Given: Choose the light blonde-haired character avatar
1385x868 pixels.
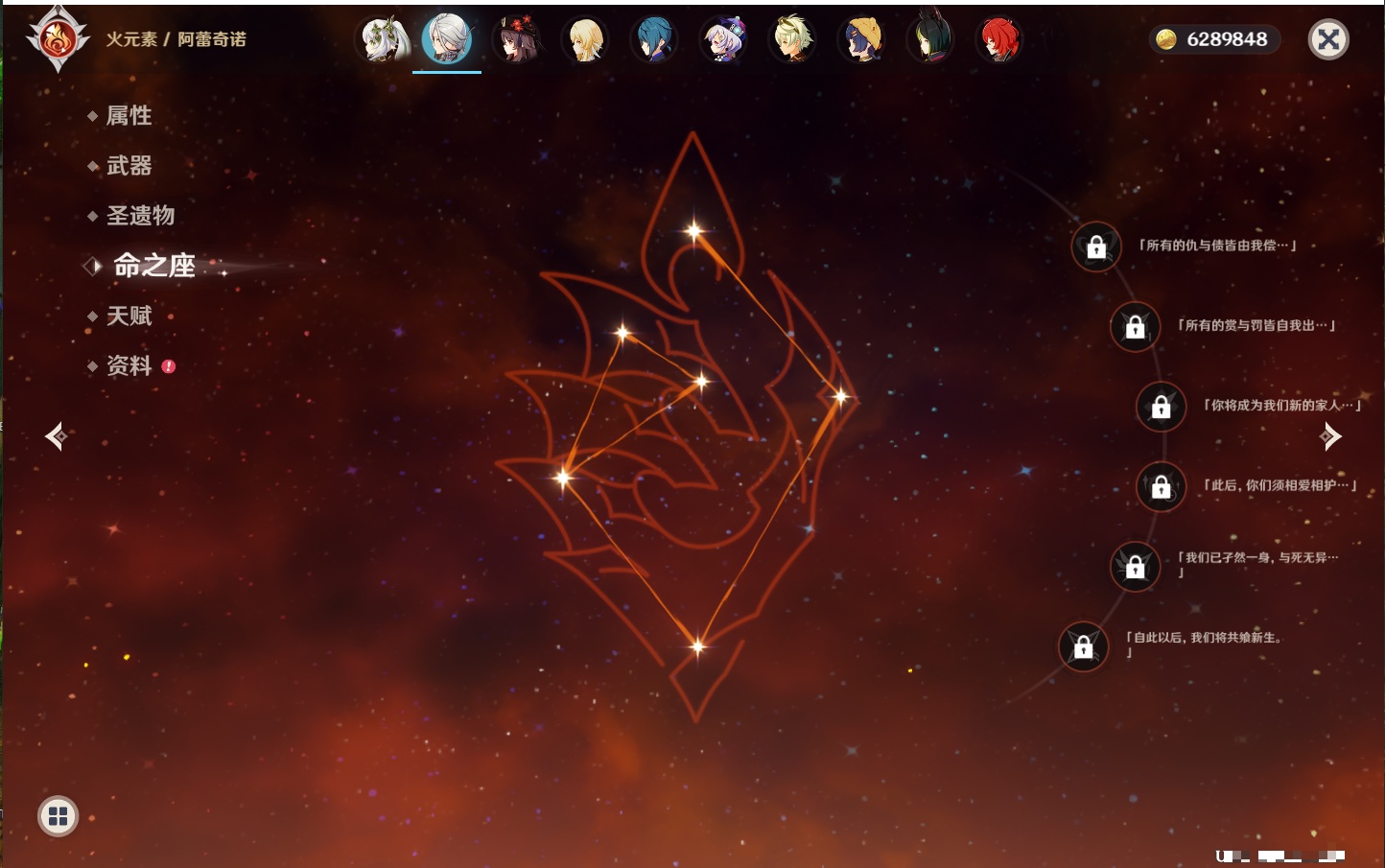Looking at the screenshot, I should pos(585,39).
